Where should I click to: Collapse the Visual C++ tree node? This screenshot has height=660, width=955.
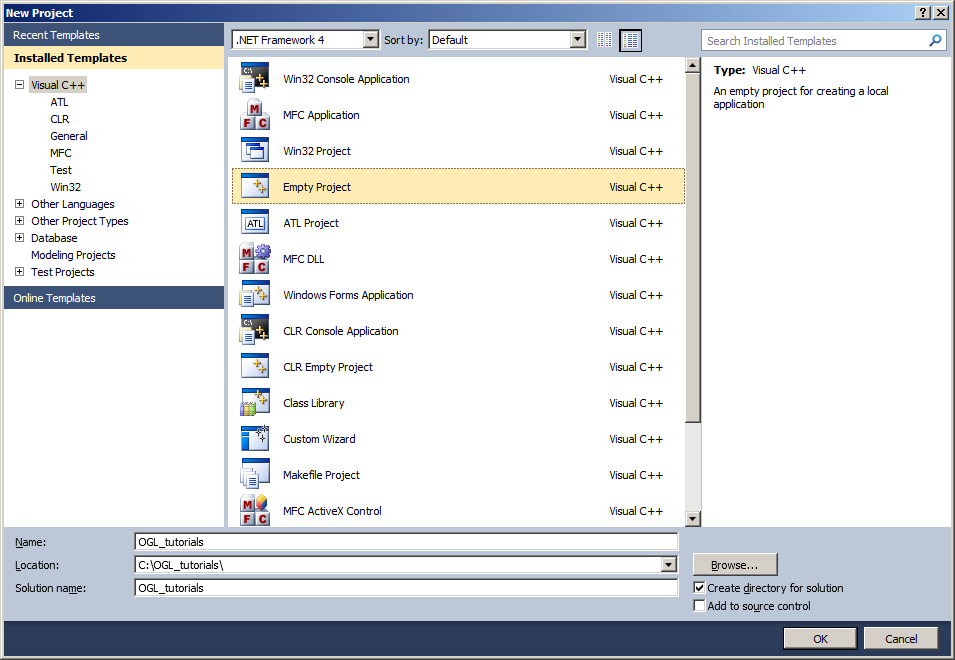[x=19, y=85]
